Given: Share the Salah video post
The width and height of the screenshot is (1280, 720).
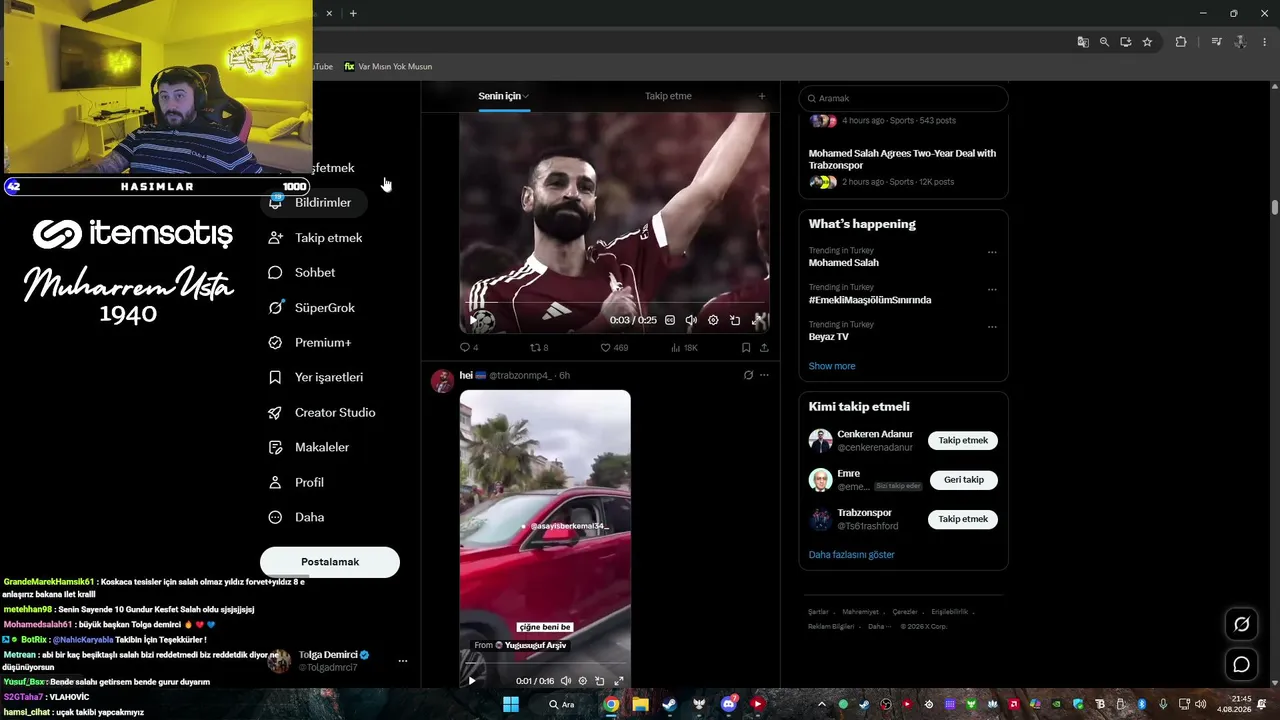Looking at the screenshot, I should [764, 348].
